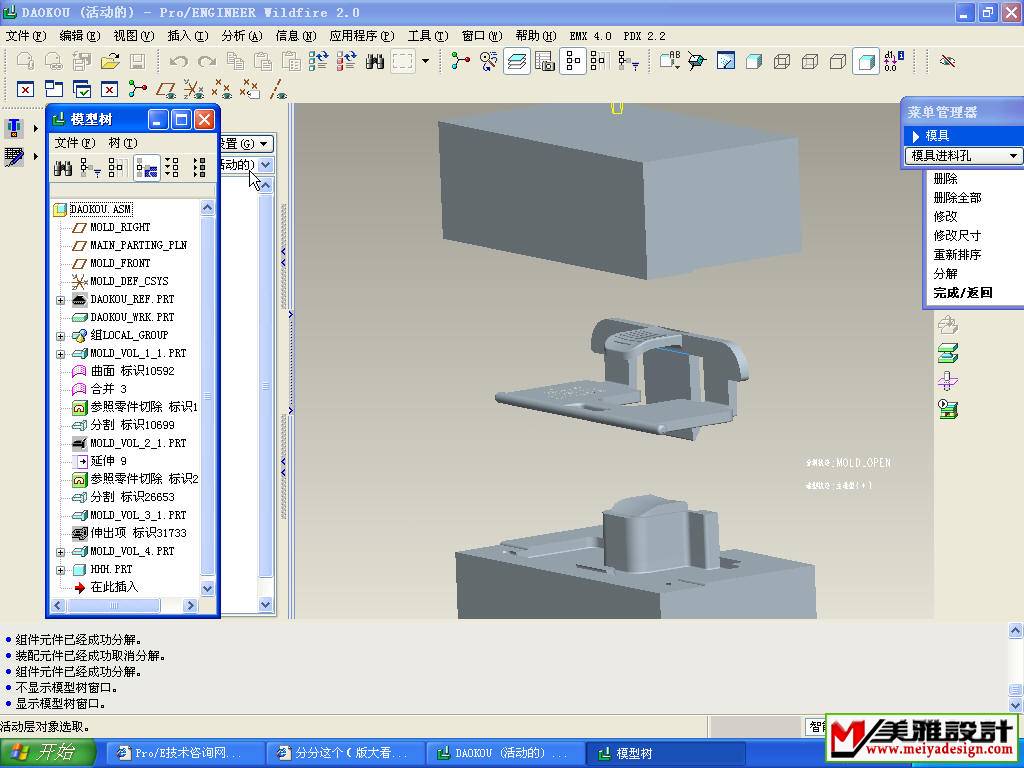Open the 视图 menu
Viewport: 1024px width, 768px height.
[x=134, y=36]
